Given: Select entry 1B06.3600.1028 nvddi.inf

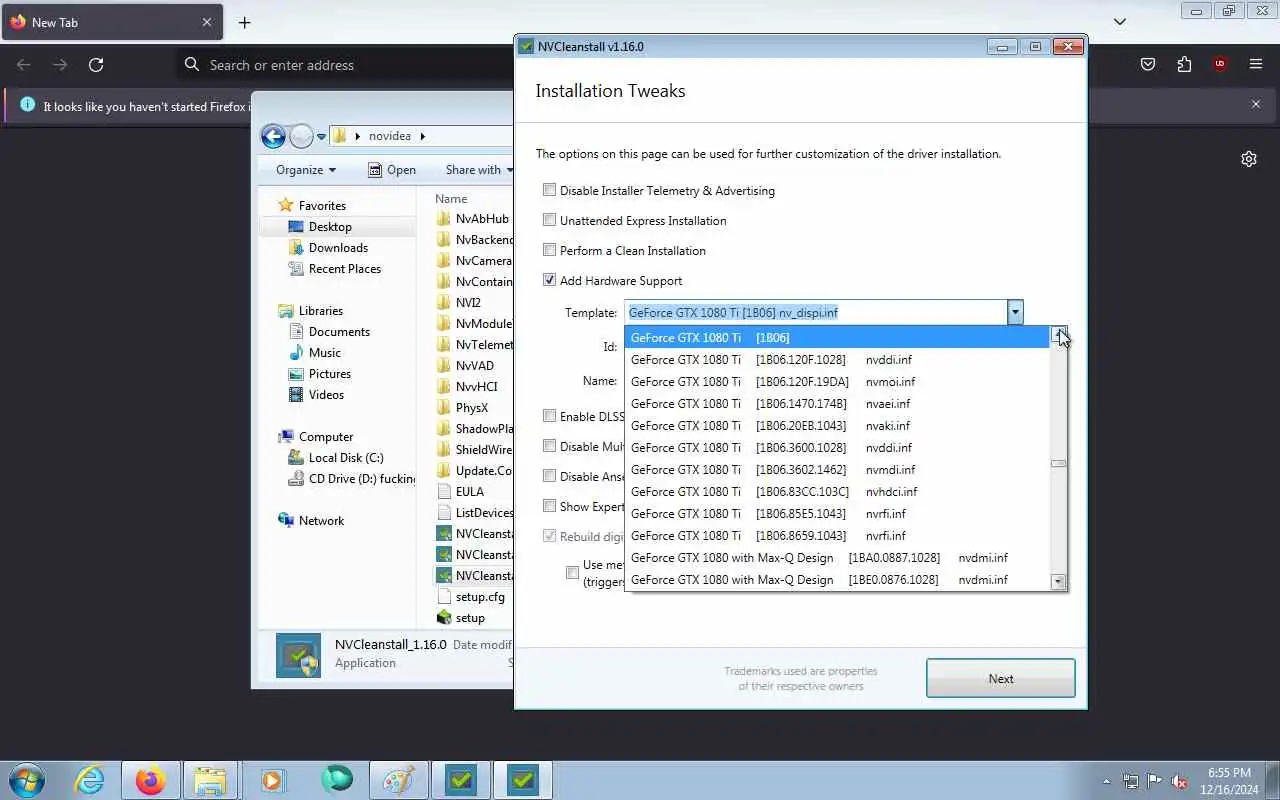Looking at the screenshot, I should 837,447.
